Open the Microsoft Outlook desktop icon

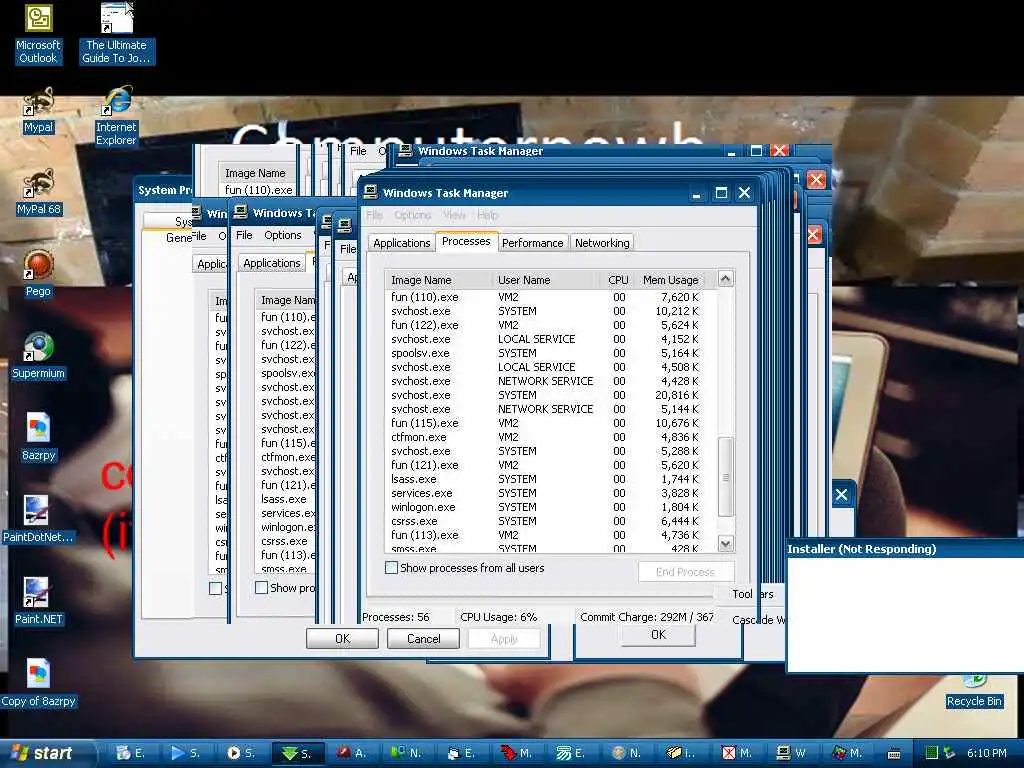38,34
